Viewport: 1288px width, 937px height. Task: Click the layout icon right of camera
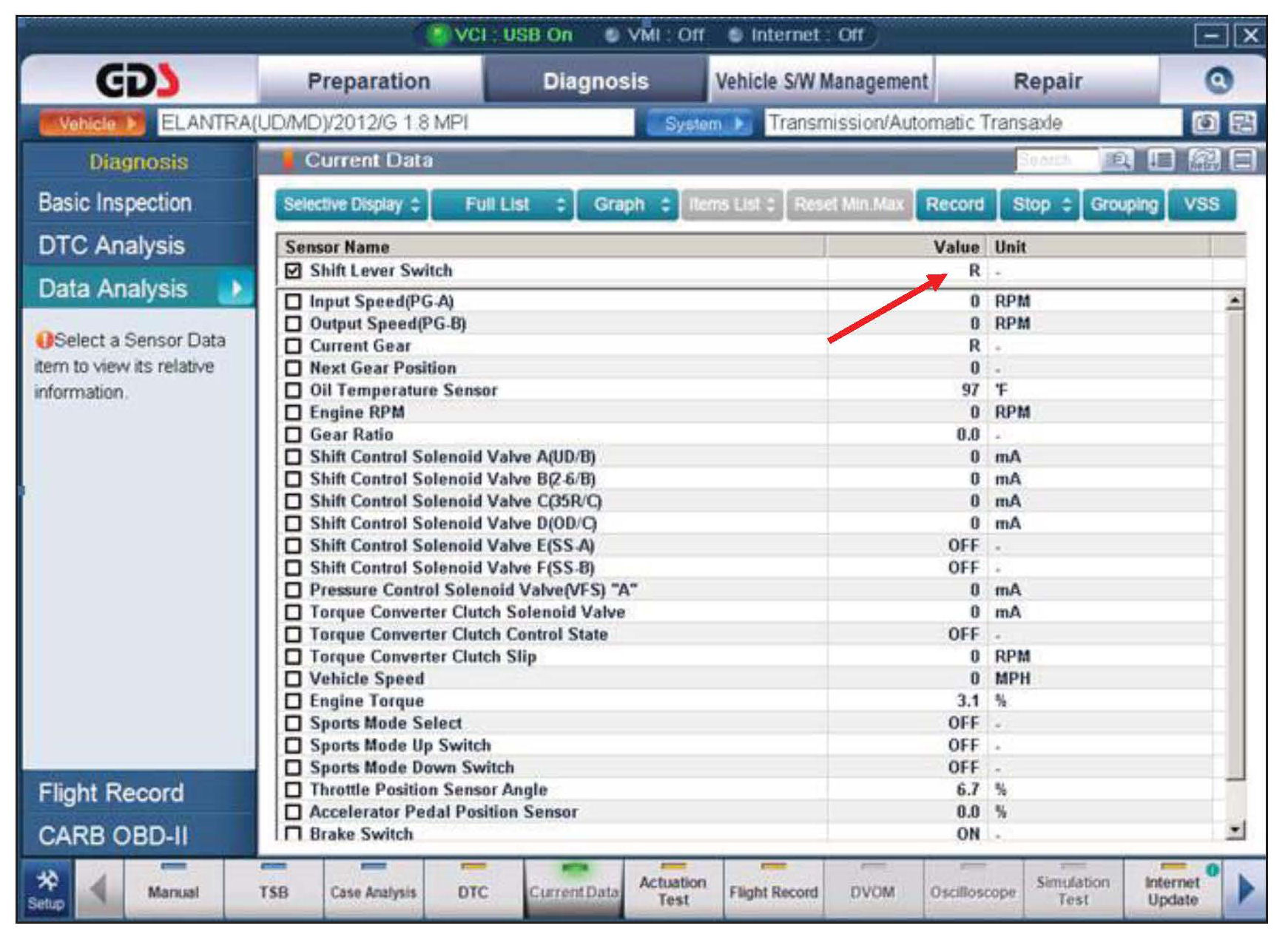tap(1242, 124)
